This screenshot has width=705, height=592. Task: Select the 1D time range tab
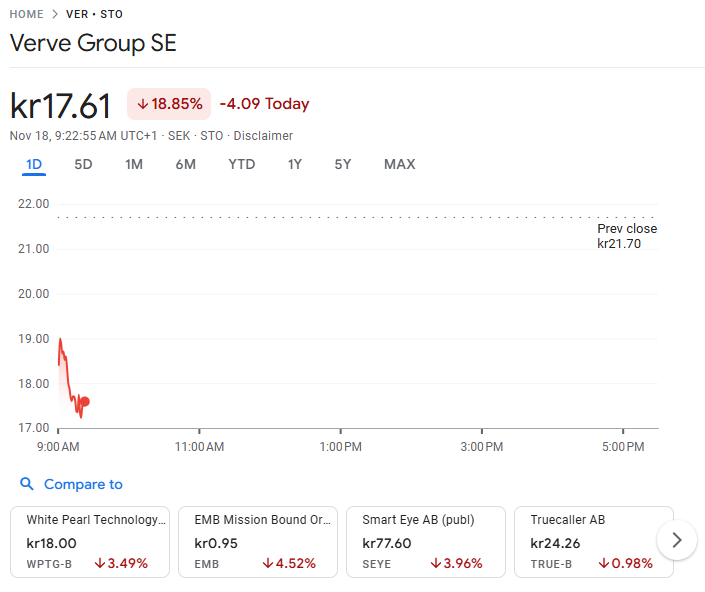[34, 164]
